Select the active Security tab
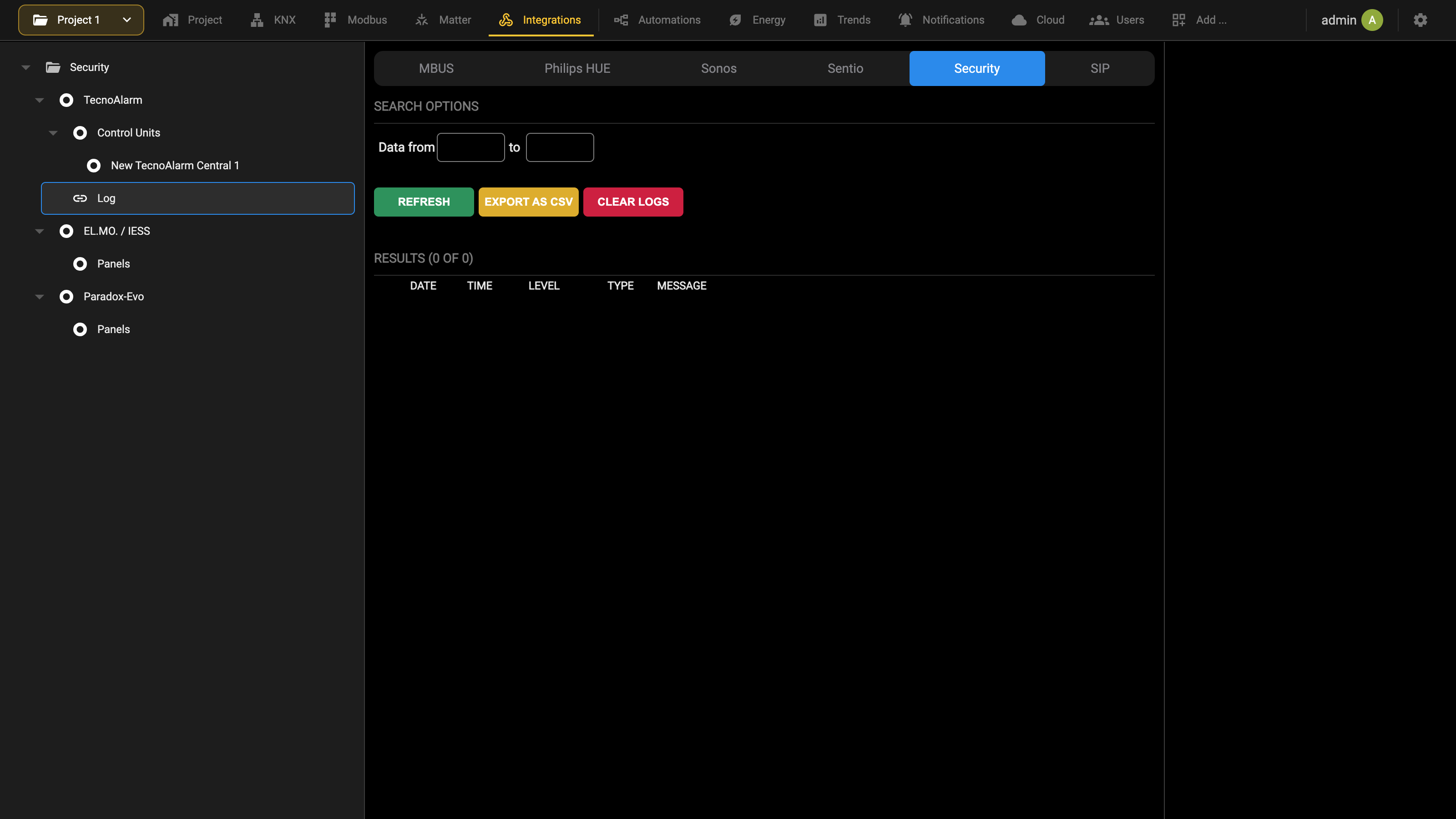Viewport: 1456px width, 819px height. pos(977,68)
